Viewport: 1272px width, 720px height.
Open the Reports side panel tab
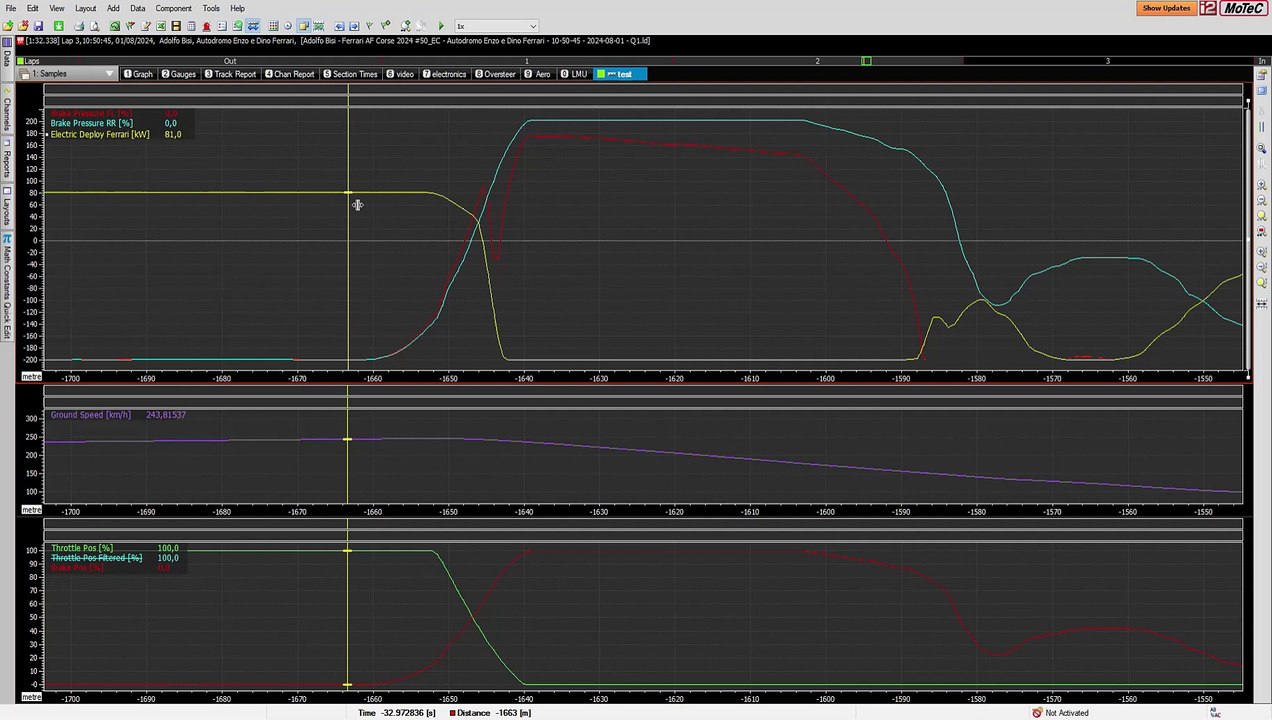pos(6,162)
